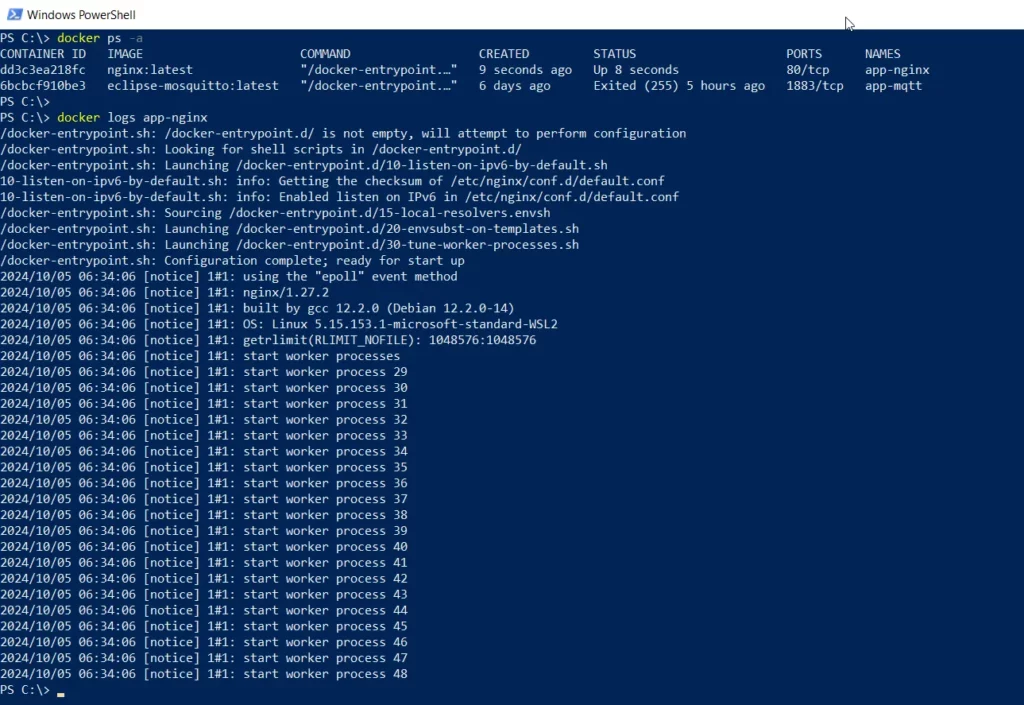Click the app-nginx name in the NAMES column
The width and height of the screenshot is (1024, 705).
coord(897,69)
